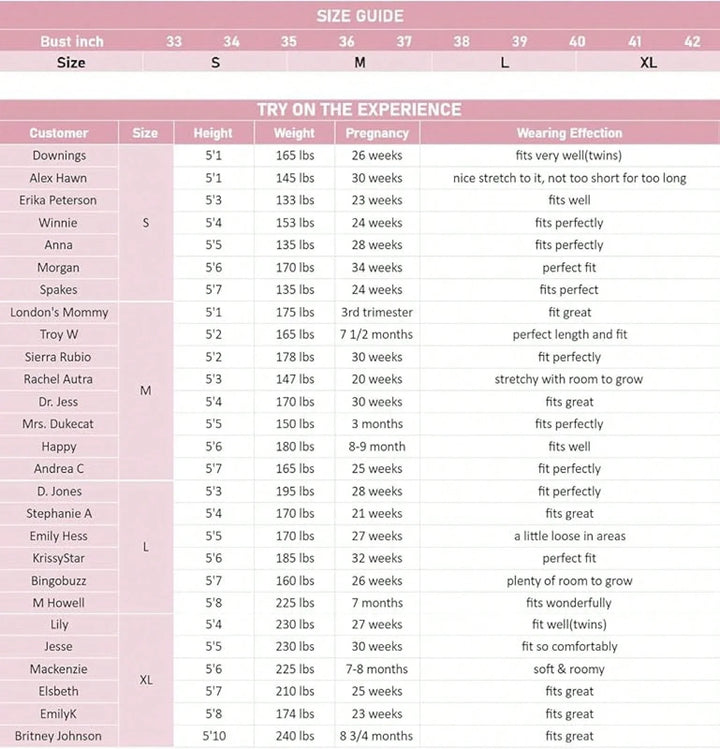Select the Height column header
720x749 pixels.
[x=213, y=133]
